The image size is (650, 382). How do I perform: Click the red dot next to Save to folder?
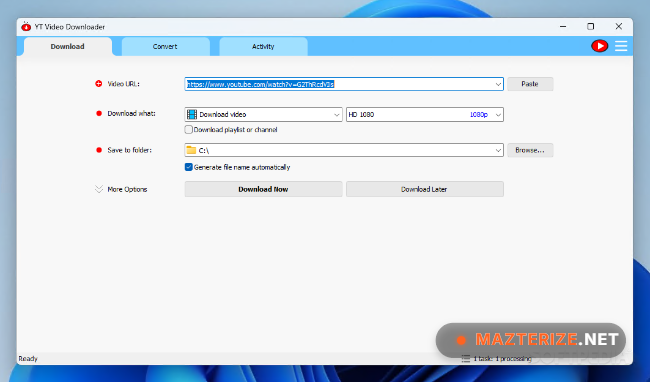click(99, 150)
